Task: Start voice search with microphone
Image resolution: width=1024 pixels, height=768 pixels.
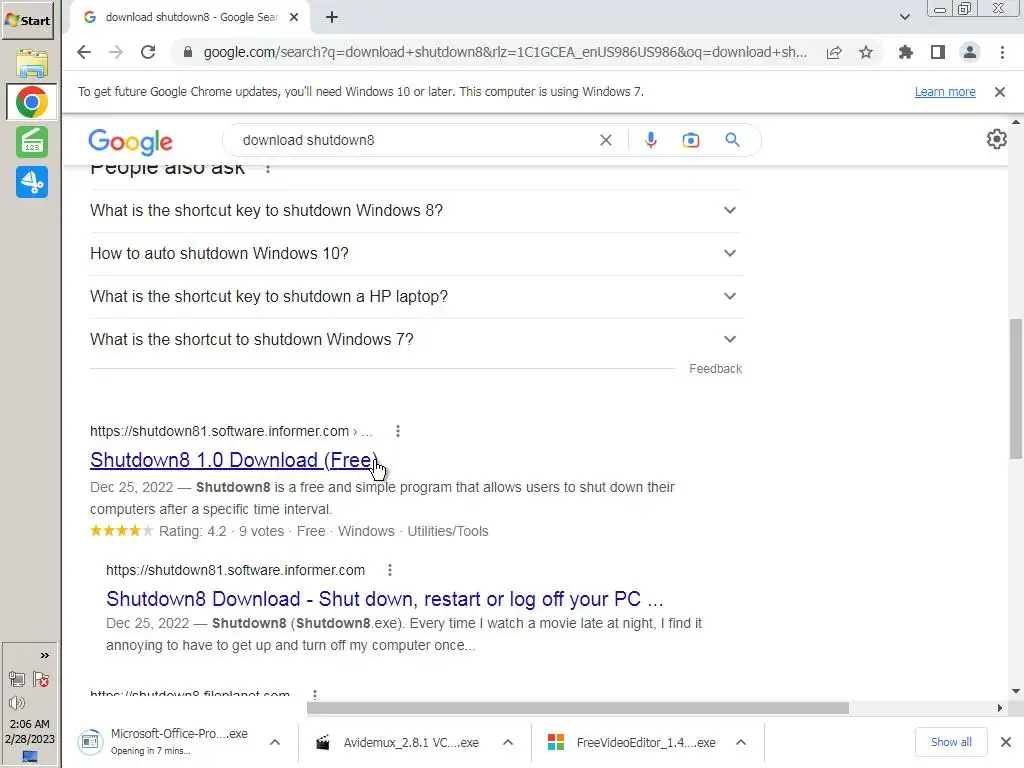Action: pyautogui.click(x=650, y=140)
